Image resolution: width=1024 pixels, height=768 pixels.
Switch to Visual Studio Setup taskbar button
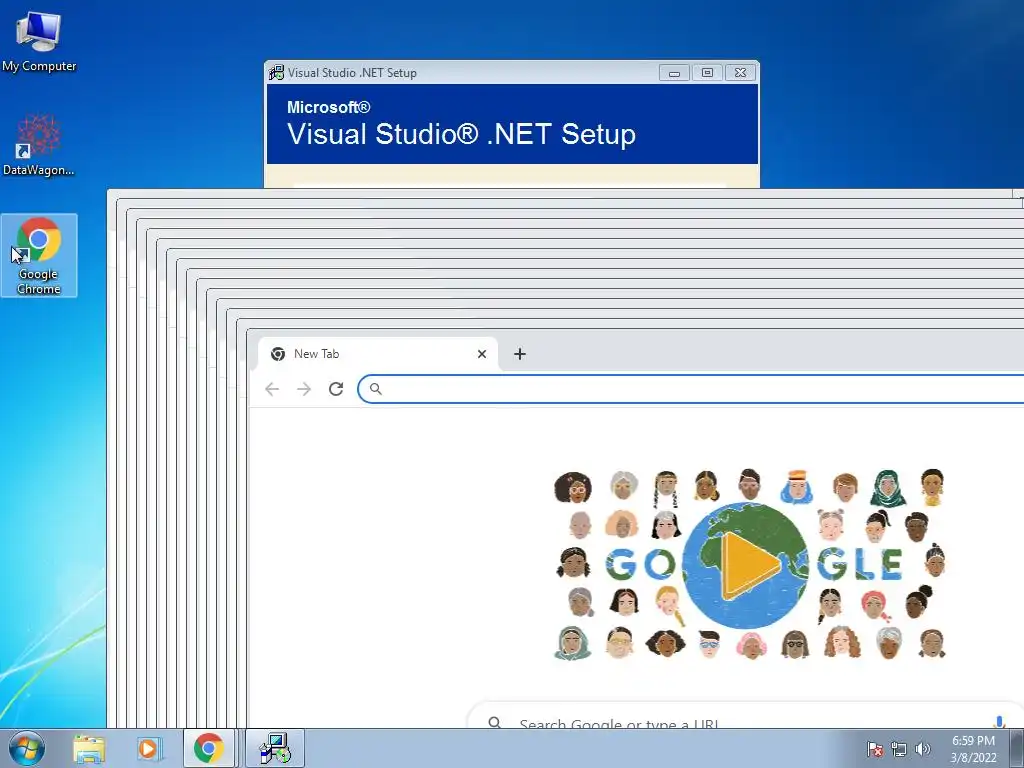coord(275,748)
